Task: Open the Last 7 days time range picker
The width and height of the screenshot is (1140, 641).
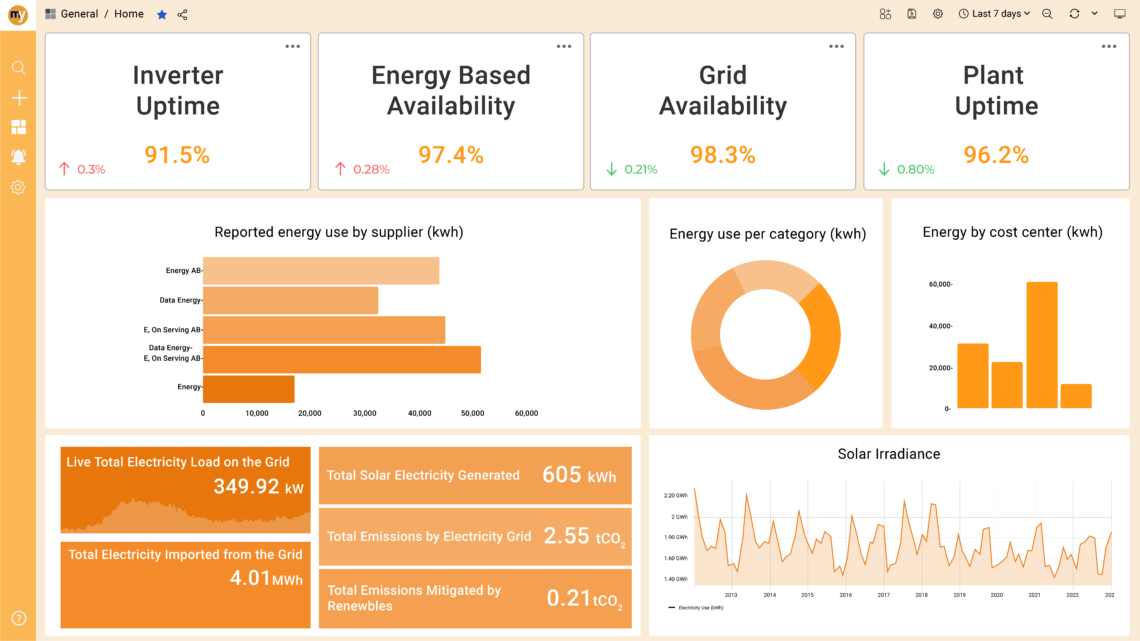Action: (994, 14)
